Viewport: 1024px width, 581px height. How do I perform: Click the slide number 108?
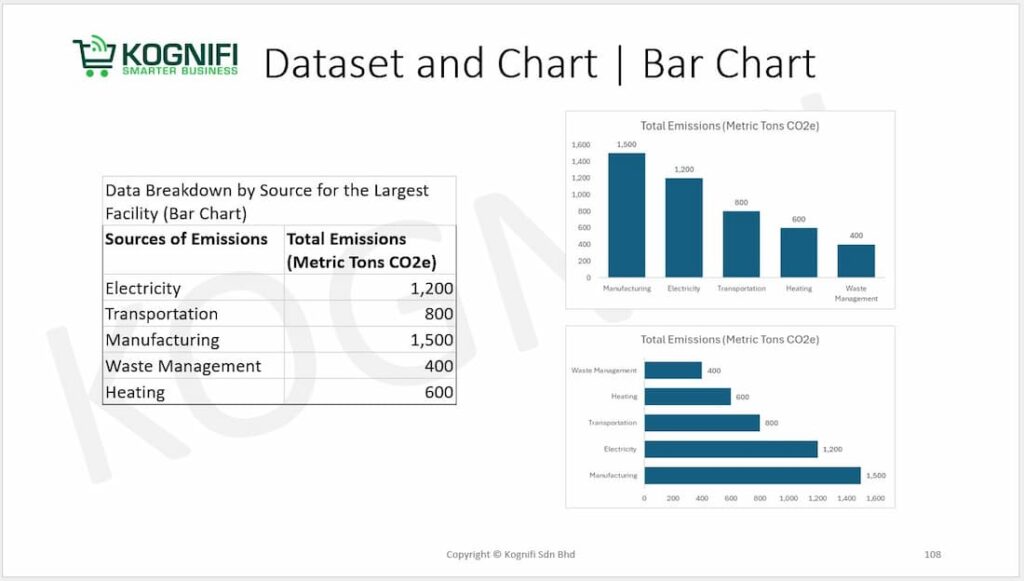[x=933, y=554]
